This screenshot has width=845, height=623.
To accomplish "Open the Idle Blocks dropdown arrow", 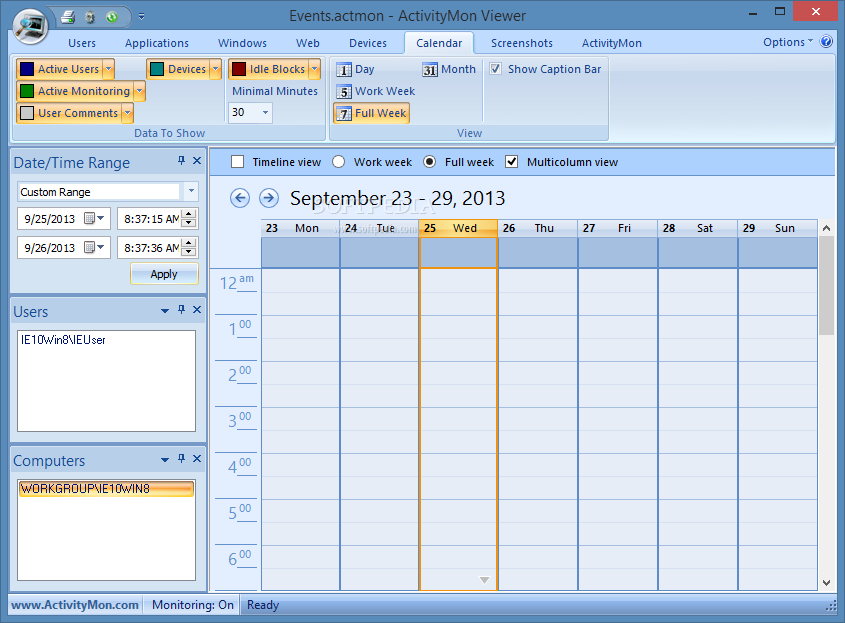I will [315, 69].
